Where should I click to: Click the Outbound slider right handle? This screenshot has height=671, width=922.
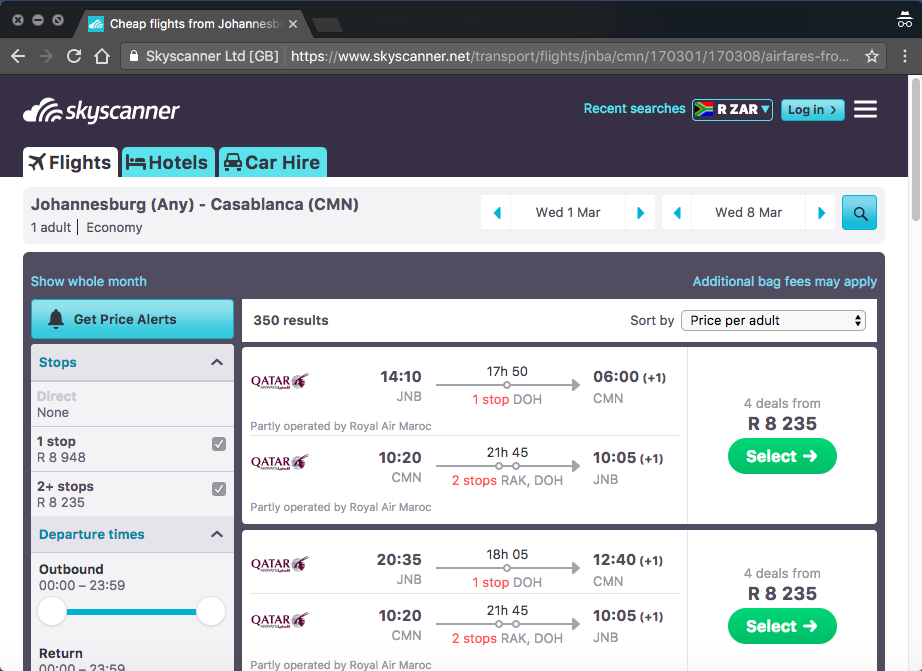pyautogui.click(x=211, y=612)
